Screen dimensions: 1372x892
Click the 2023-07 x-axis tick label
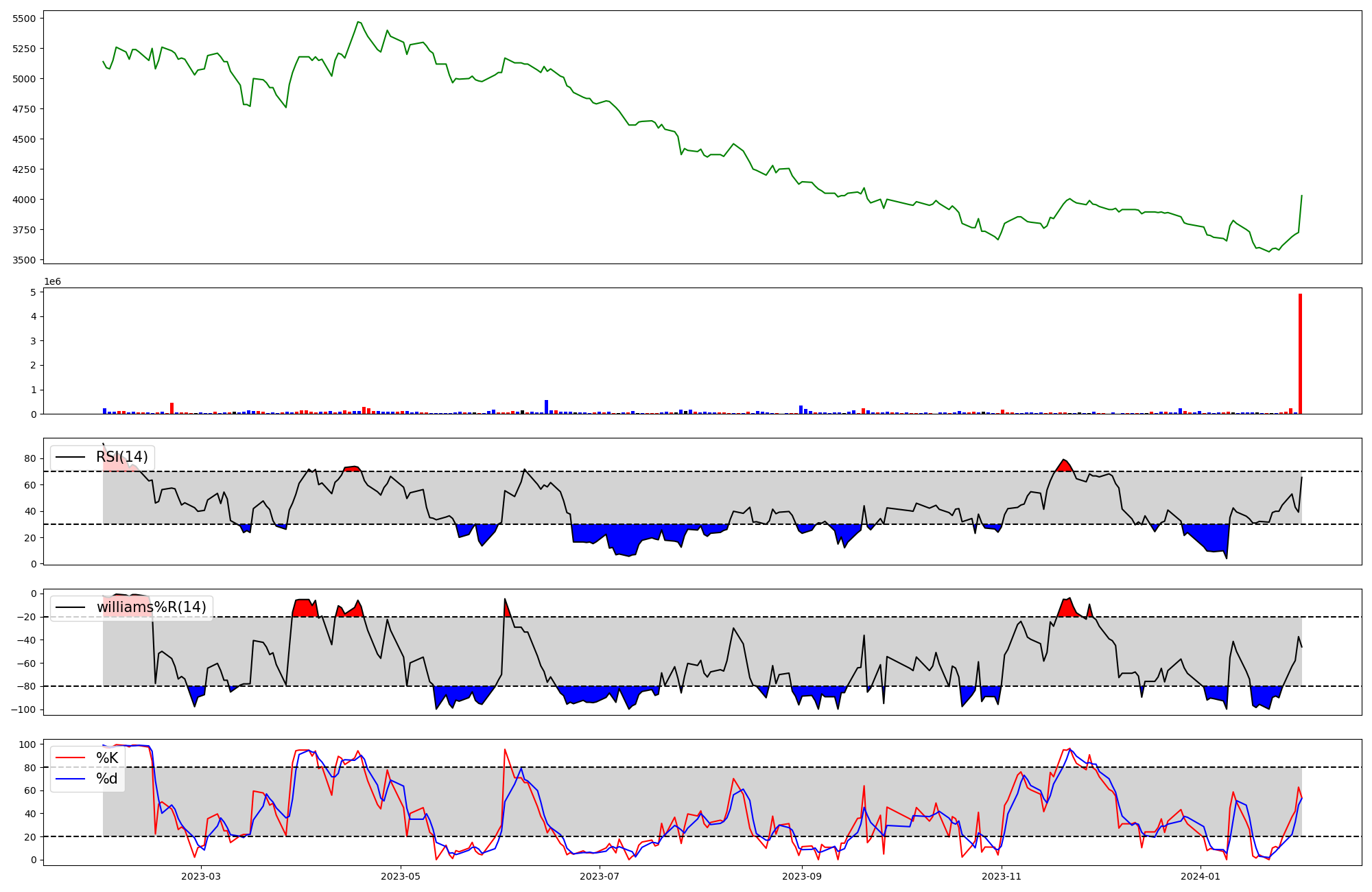point(600,876)
